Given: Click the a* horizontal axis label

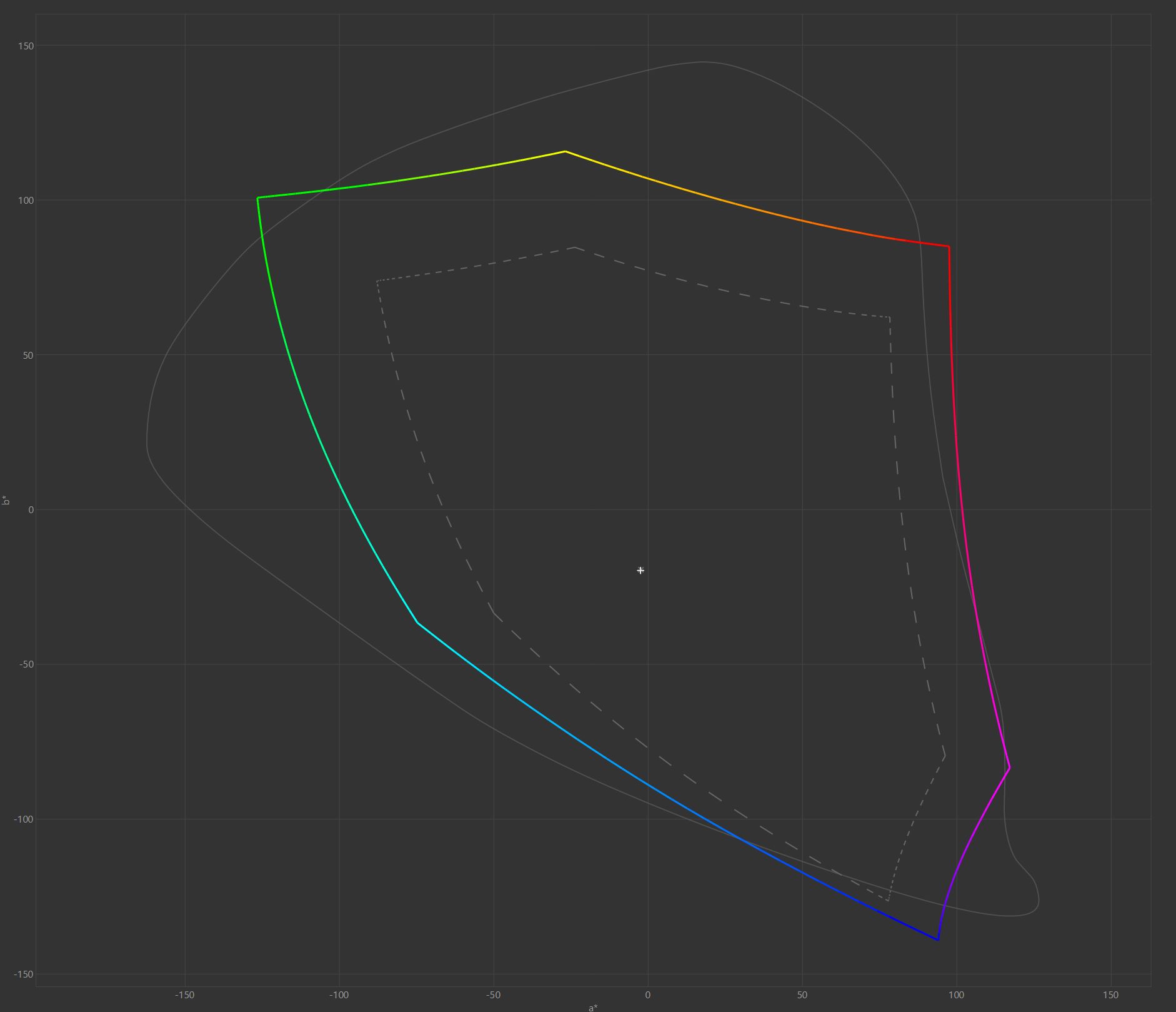Looking at the screenshot, I should click(592, 1007).
